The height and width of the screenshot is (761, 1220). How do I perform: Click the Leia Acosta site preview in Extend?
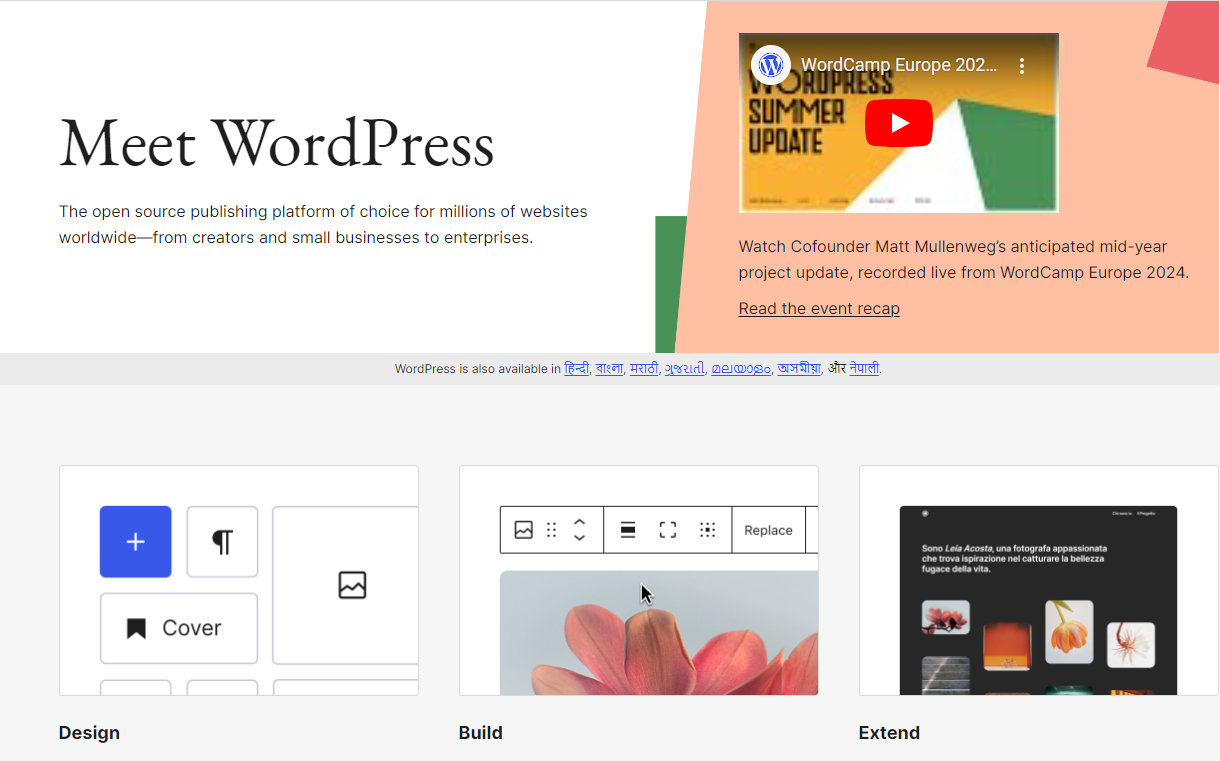pyautogui.click(x=1038, y=599)
